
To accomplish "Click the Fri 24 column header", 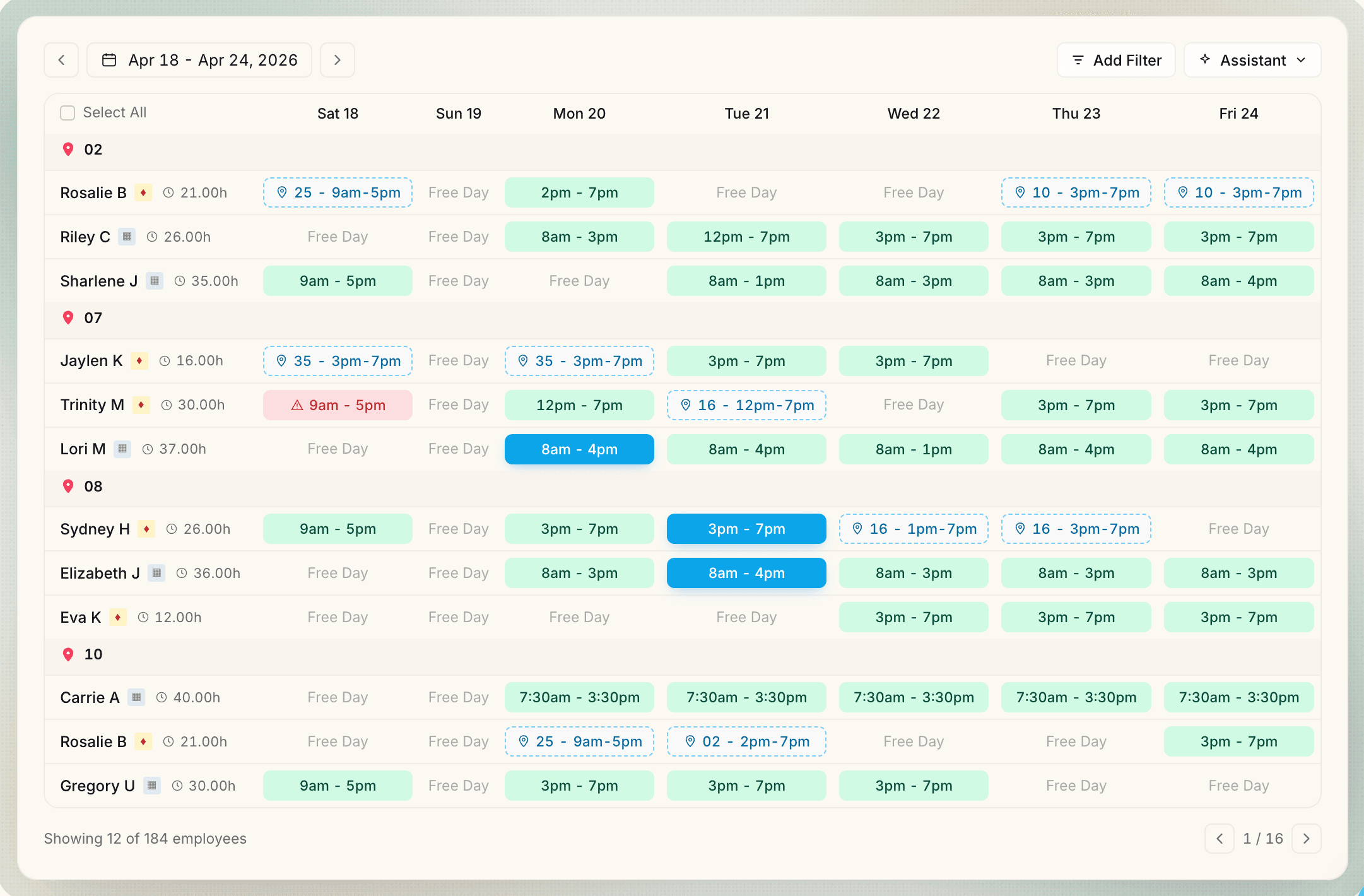I will (1238, 114).
